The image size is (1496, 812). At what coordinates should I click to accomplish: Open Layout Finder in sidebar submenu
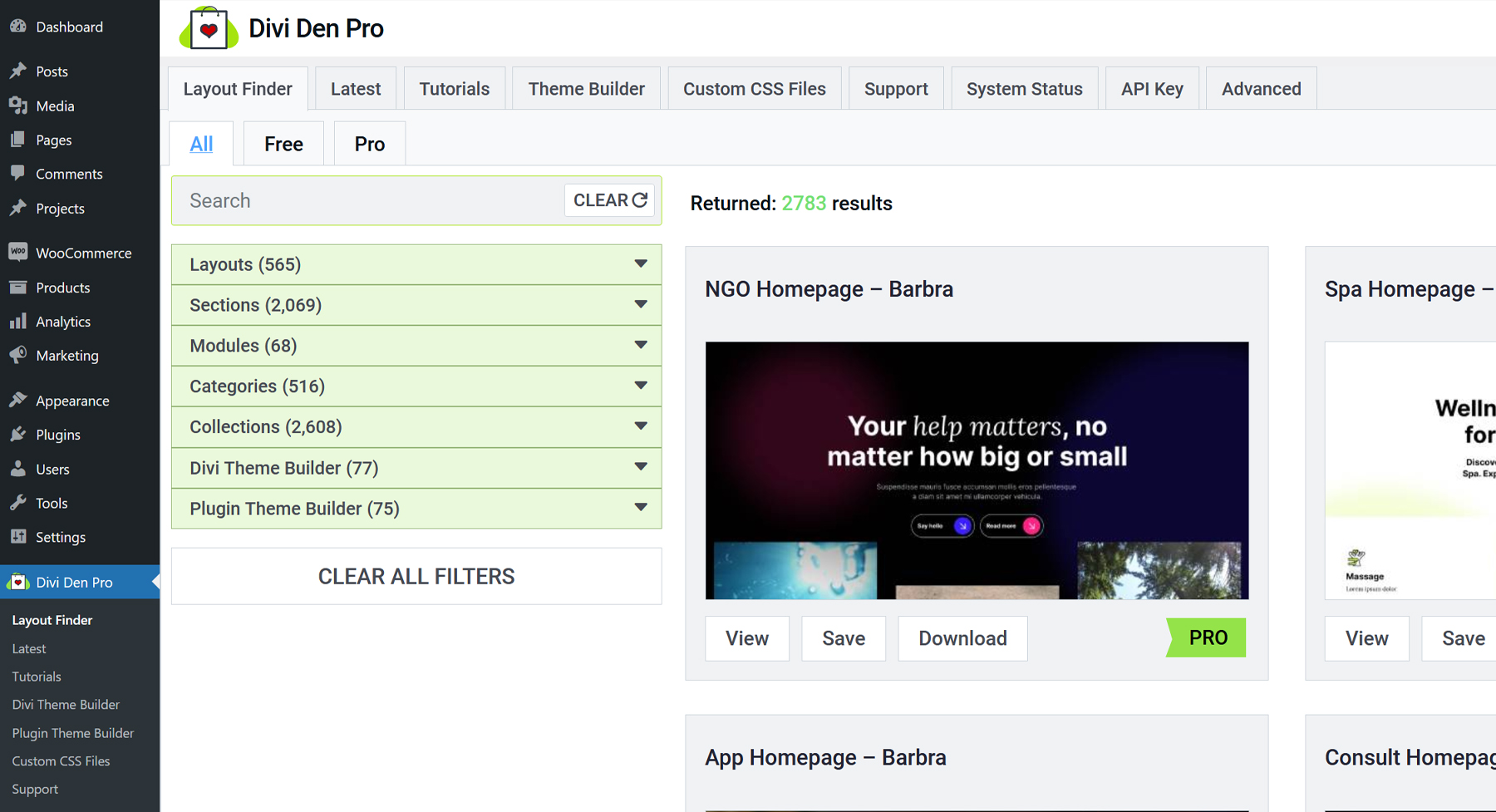pyautogui.click(x=52, y=620)
